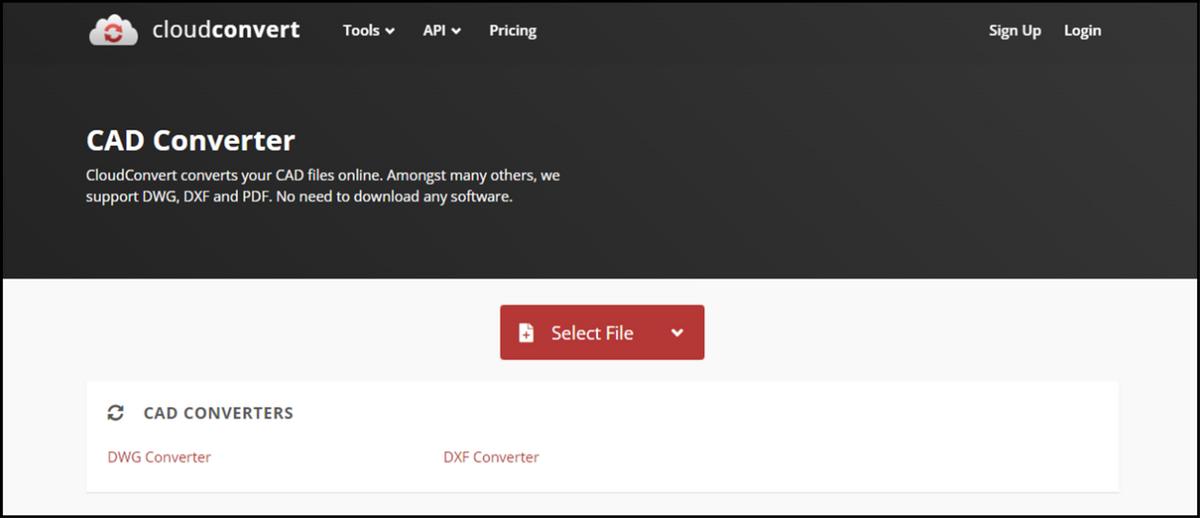Click the CAD CONVERTERS section title

coord(218,413)
